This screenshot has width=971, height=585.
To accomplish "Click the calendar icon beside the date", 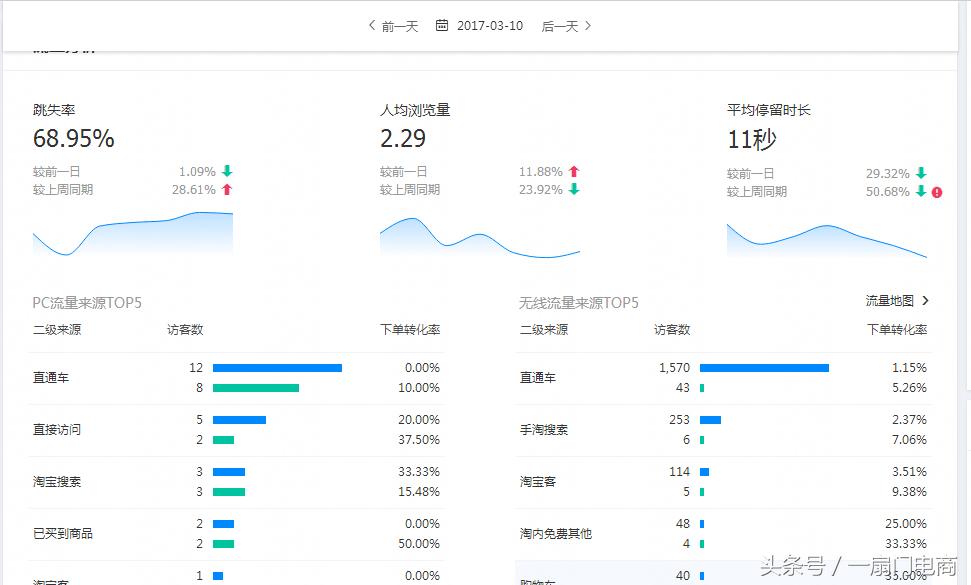I will pyautogui.click(x=441, y=26).
